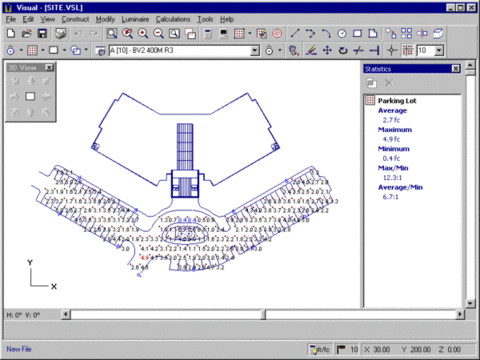This screenshot has height=360, width=480.
Task: Select the Zoom Out magnifier tool
Action: (159, 33)
